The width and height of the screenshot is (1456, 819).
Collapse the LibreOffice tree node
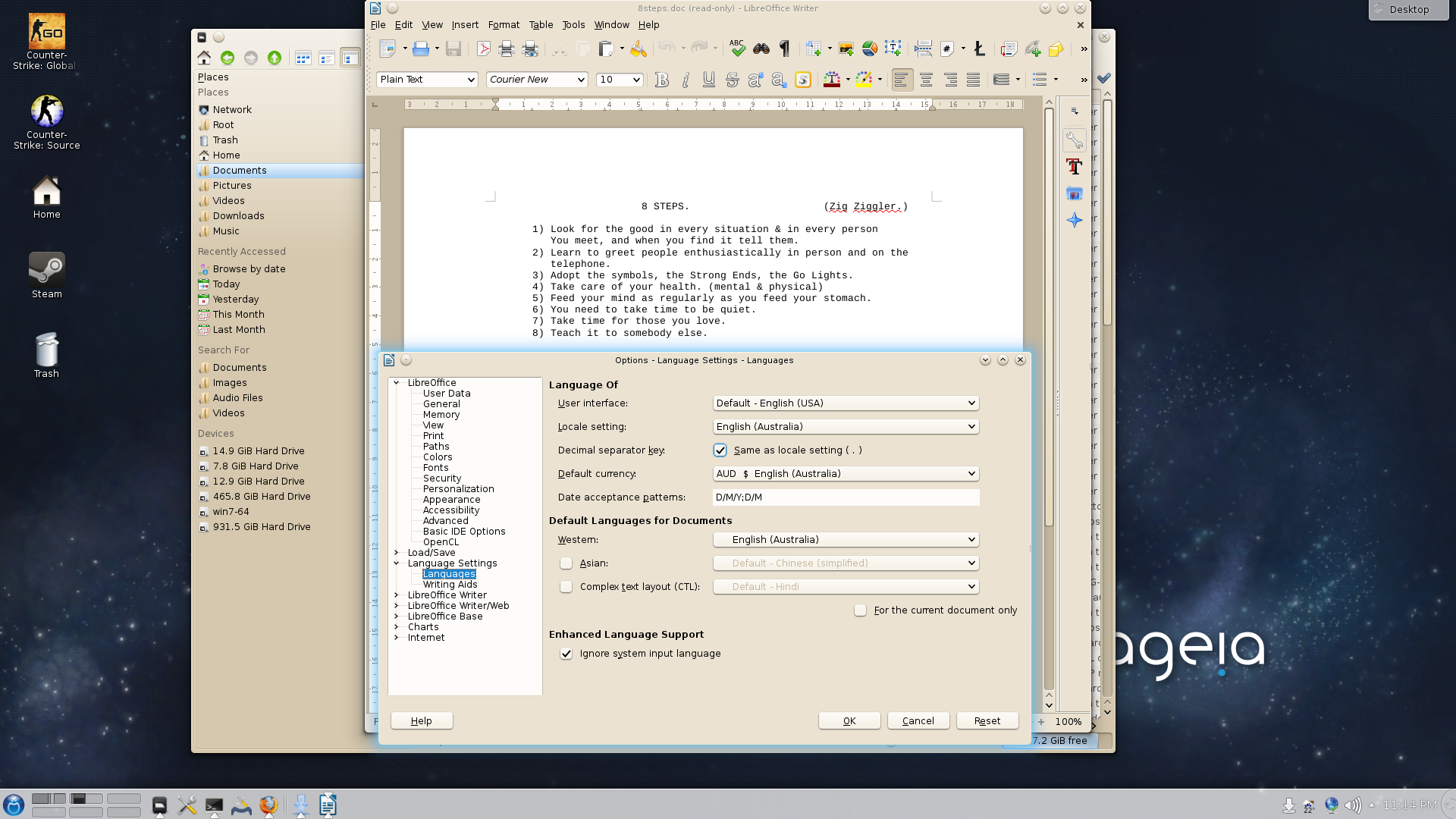(397, 383)
